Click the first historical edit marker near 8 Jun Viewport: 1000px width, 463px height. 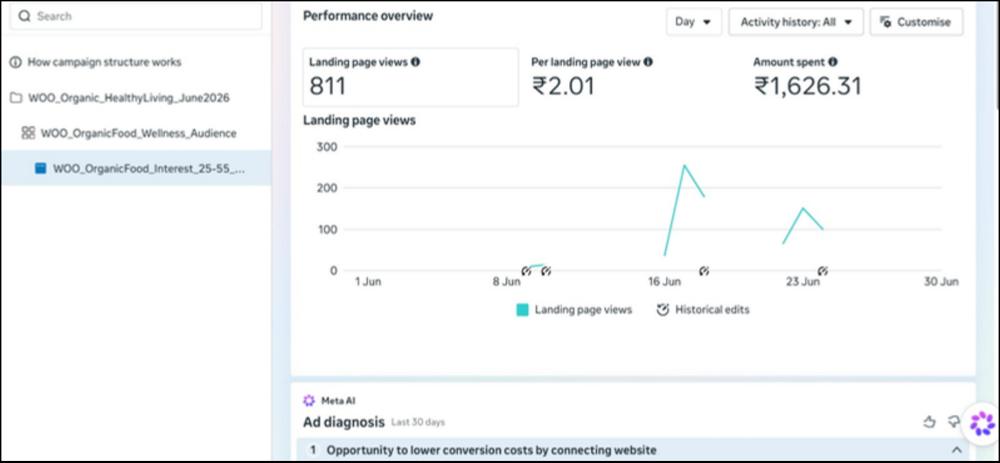526,271
